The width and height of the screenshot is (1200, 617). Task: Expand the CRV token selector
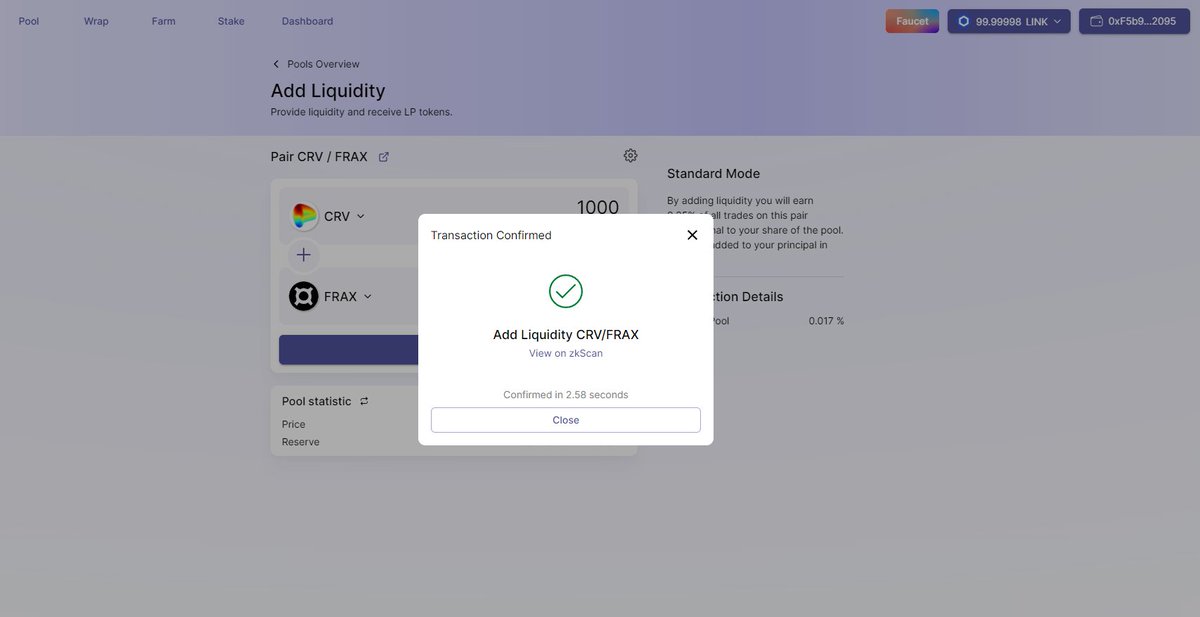point(344,216)
